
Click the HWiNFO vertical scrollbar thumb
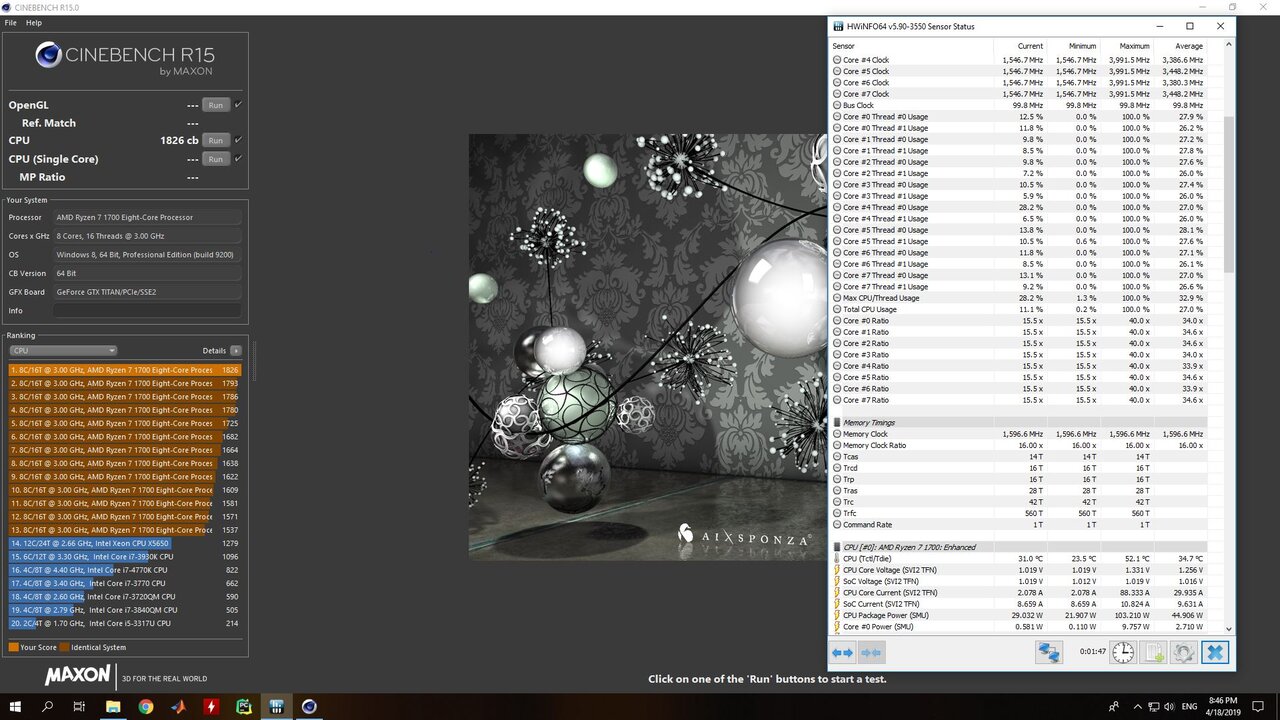click(1230, 194)
